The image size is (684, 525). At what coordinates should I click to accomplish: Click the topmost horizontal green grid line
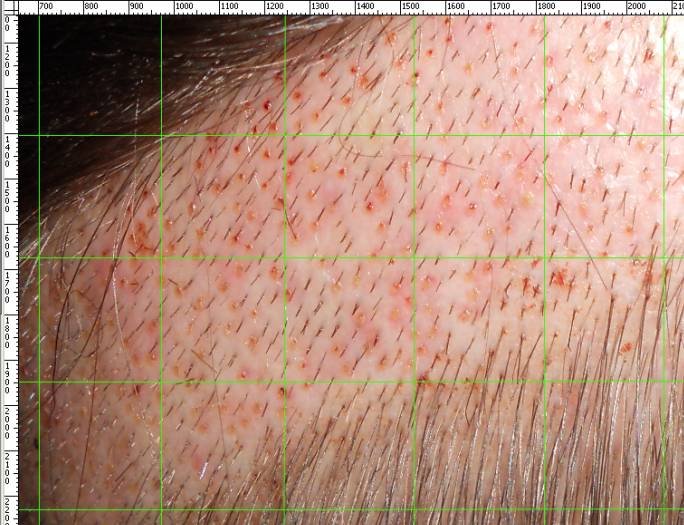[350, 135]
